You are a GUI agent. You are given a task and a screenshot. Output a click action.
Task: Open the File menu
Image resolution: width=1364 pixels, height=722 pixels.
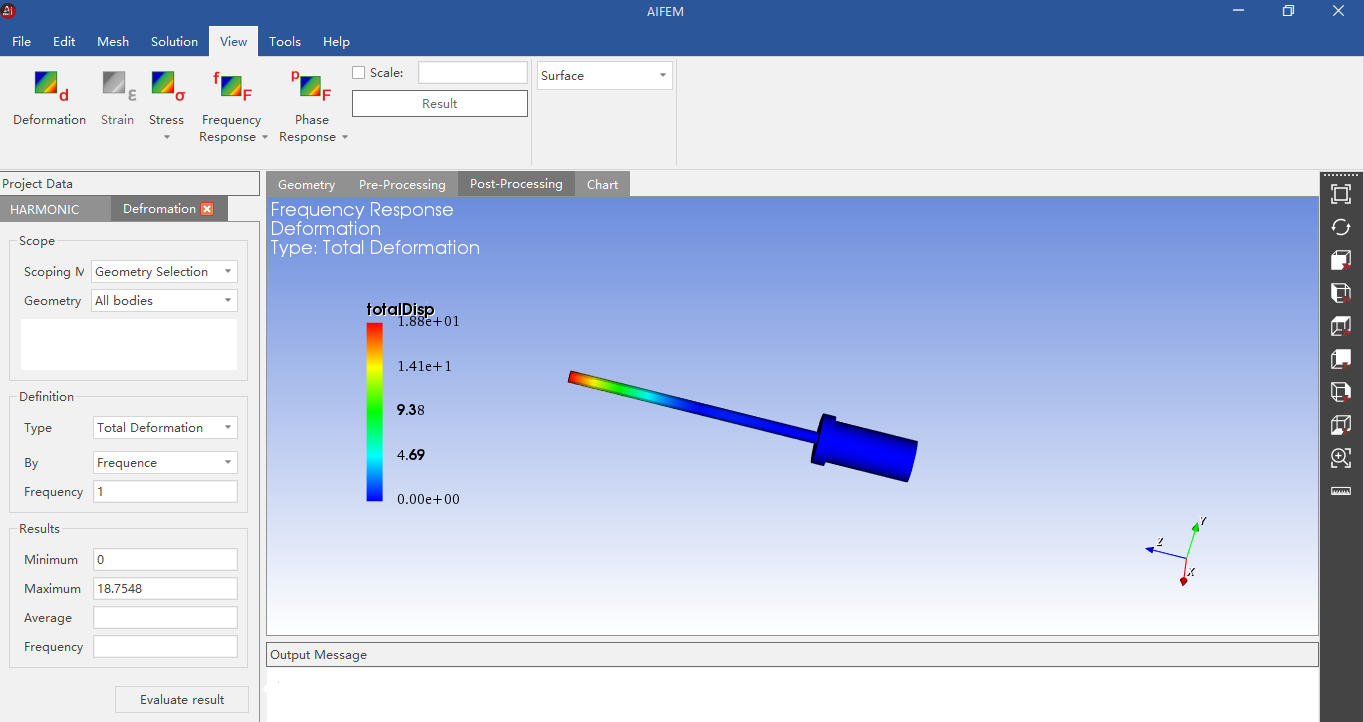point(21,42)
